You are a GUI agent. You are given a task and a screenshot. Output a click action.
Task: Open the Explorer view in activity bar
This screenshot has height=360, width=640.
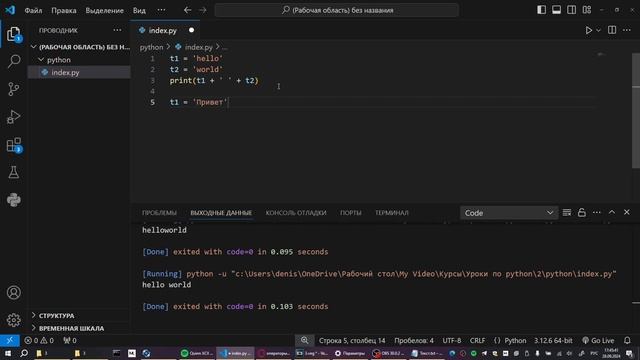point(13,34)
